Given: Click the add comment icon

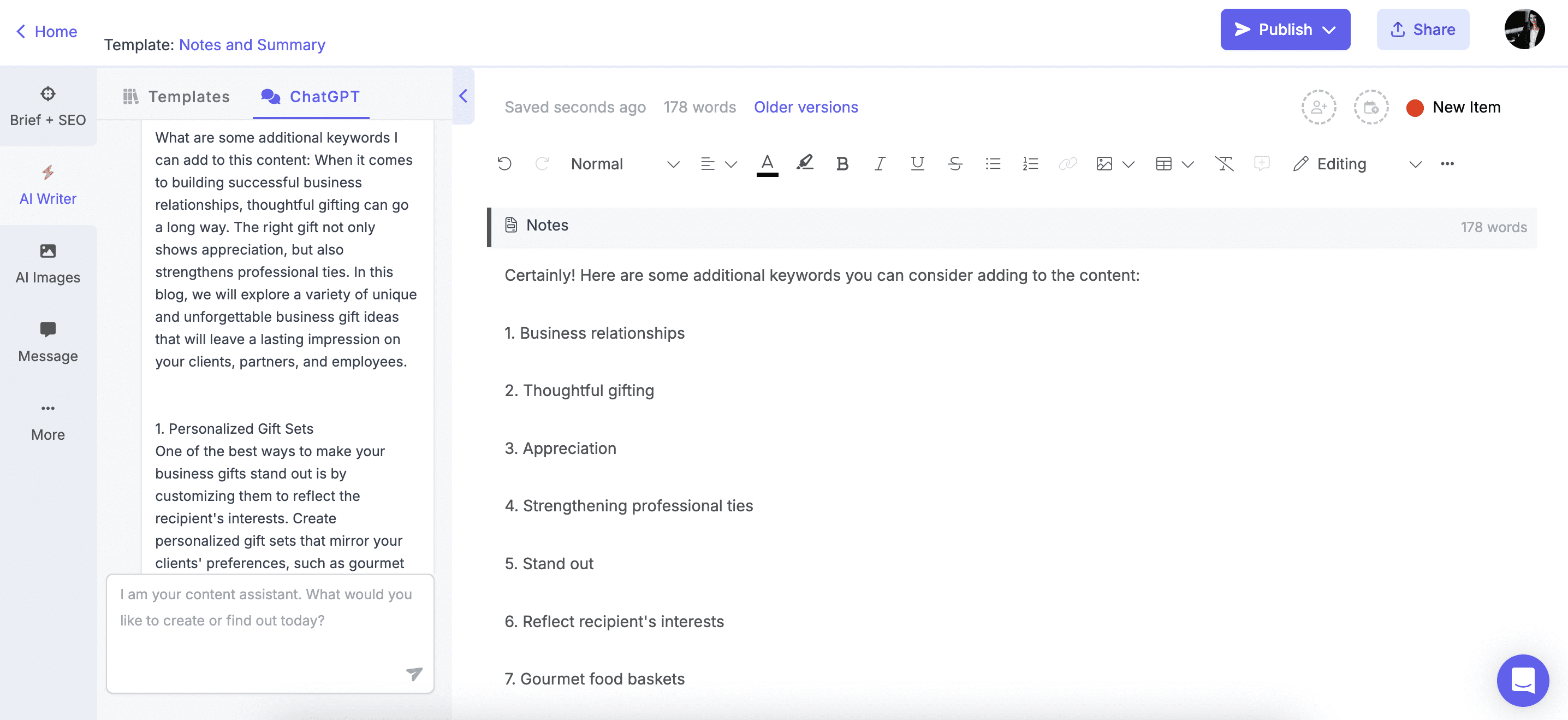Looking at the screenshot, I should pyautogui.click(x=1262, y=163).
